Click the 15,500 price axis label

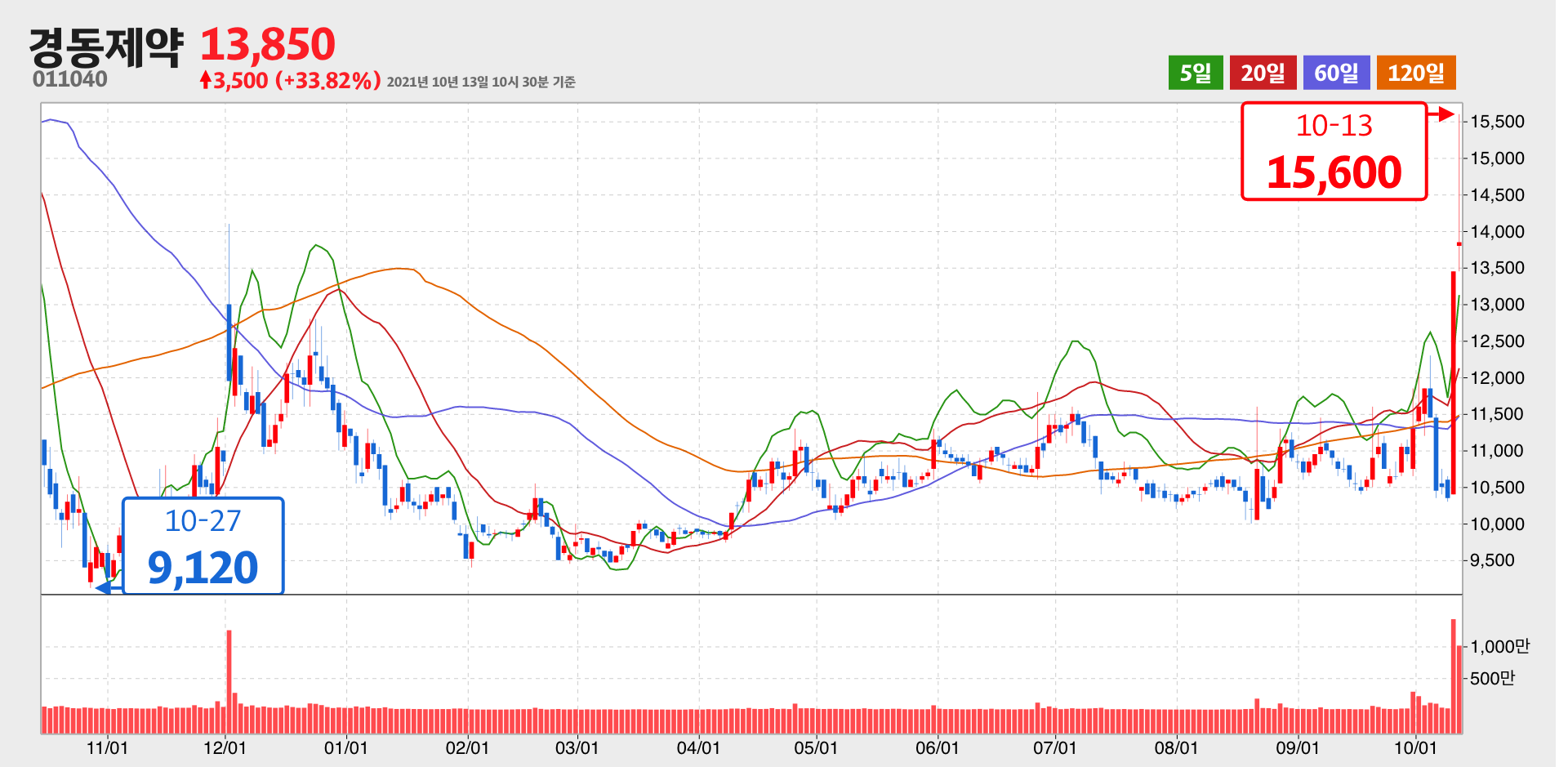tap(1497, 122)
